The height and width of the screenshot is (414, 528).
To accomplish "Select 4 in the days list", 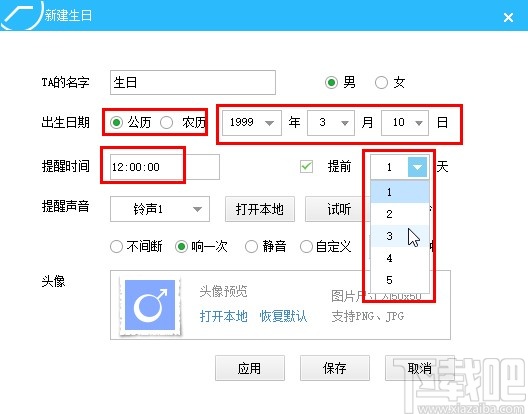I will tap(400, 258).
